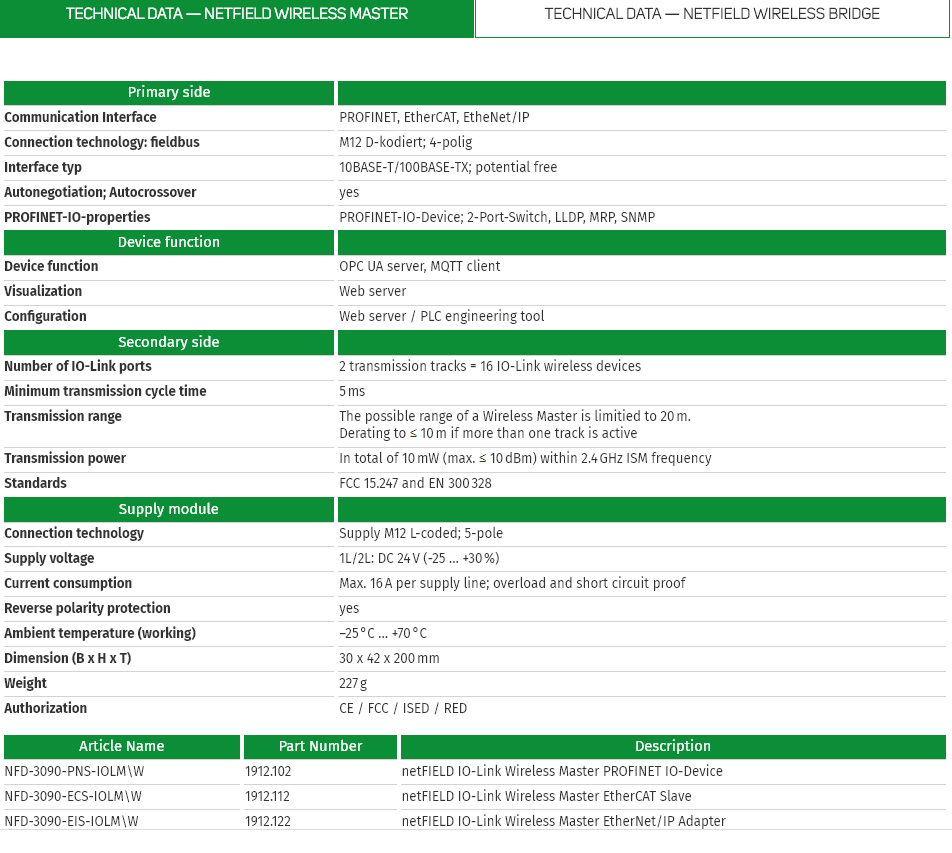Click Ambient temperature (working) label
The width and height of the screenshot is (952, 853).
point(100,633)
